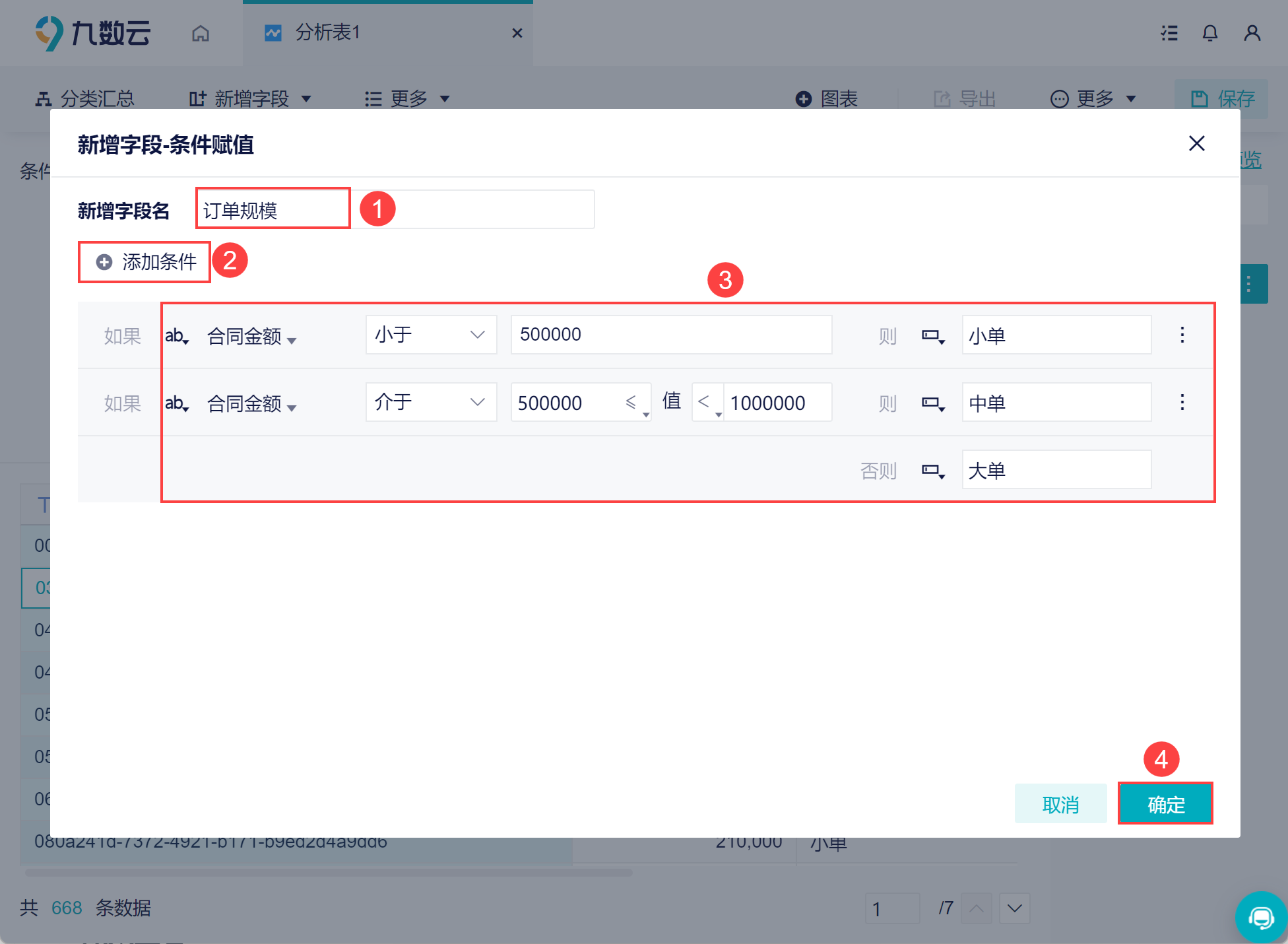Viewport: 1288px width, 944px height.
Task: Switch value type for 小单 result
Action: [x=933, y=337]
